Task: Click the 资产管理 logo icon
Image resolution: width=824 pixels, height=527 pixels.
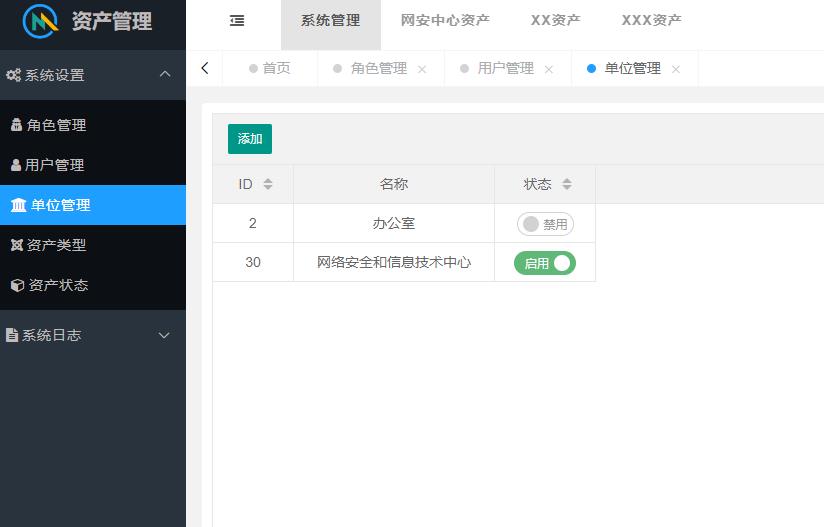Action: coord(40,21)
